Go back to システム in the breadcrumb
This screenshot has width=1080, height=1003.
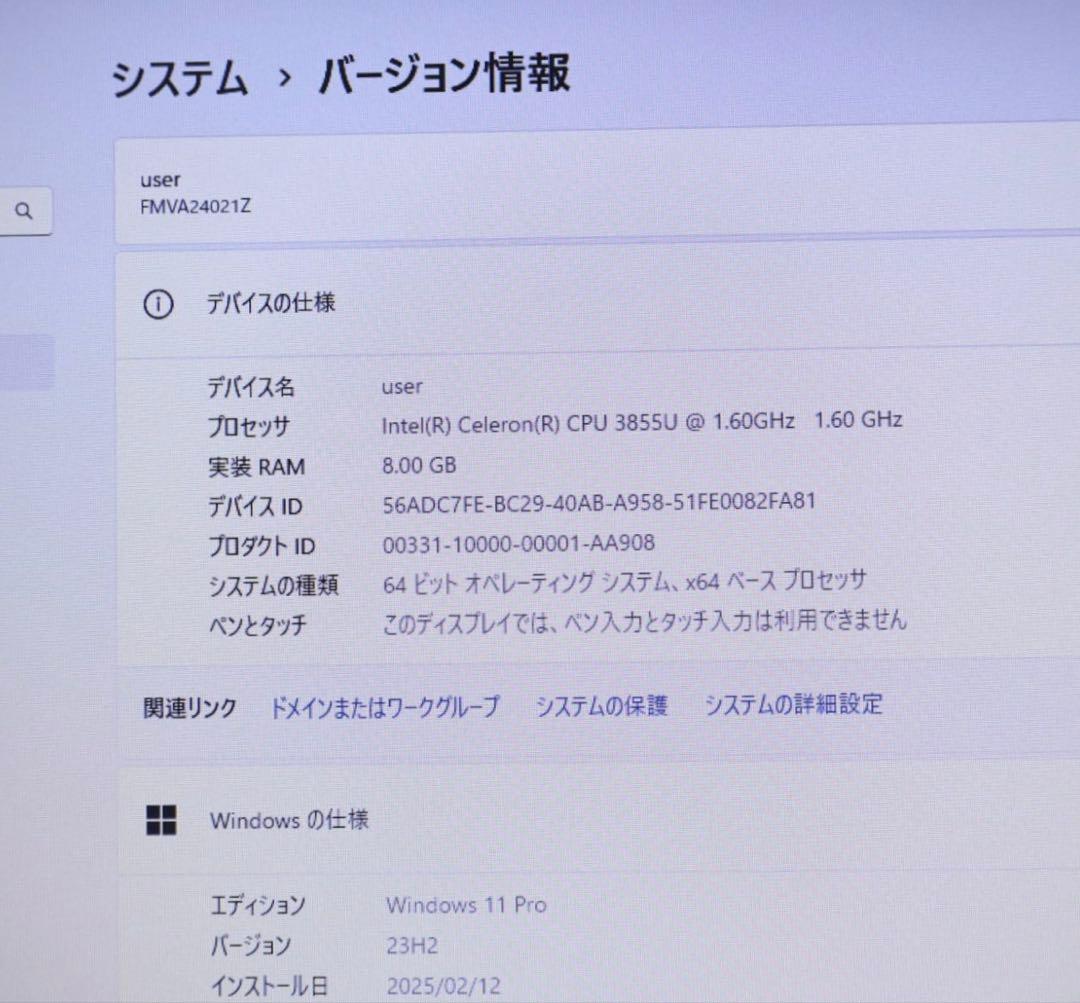point(179,77)
